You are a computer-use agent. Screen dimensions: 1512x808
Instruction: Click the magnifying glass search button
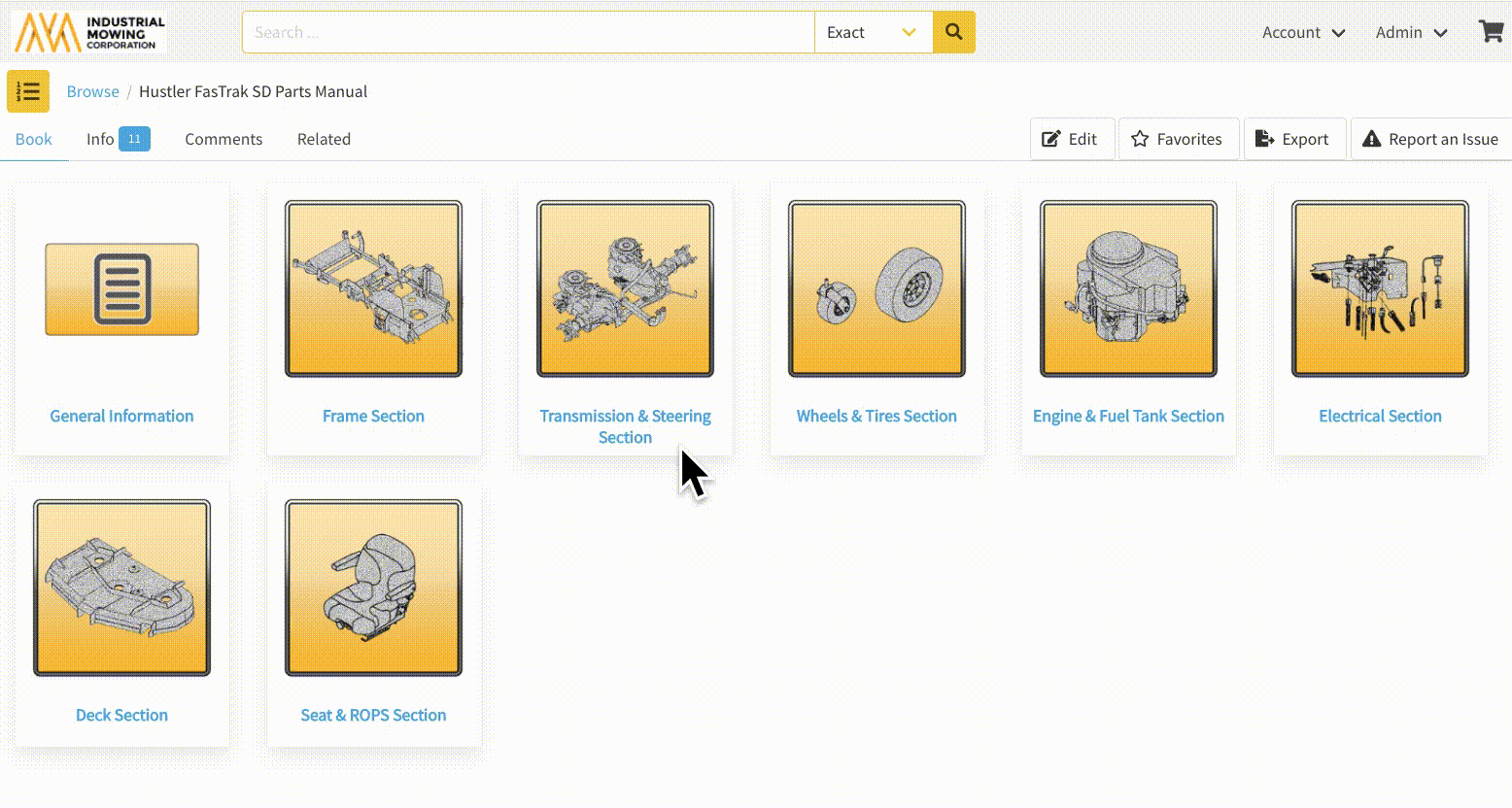click(953, 32)
